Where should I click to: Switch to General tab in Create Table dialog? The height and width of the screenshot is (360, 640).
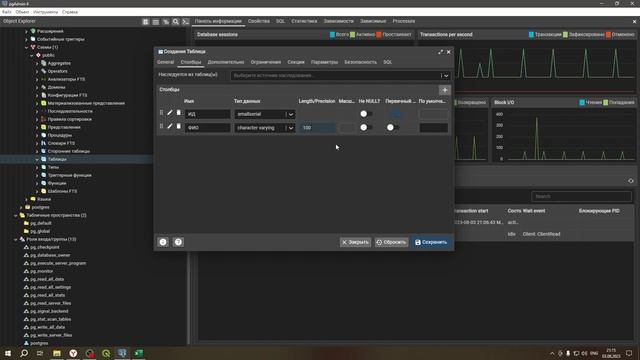click(x=165, y=62)
